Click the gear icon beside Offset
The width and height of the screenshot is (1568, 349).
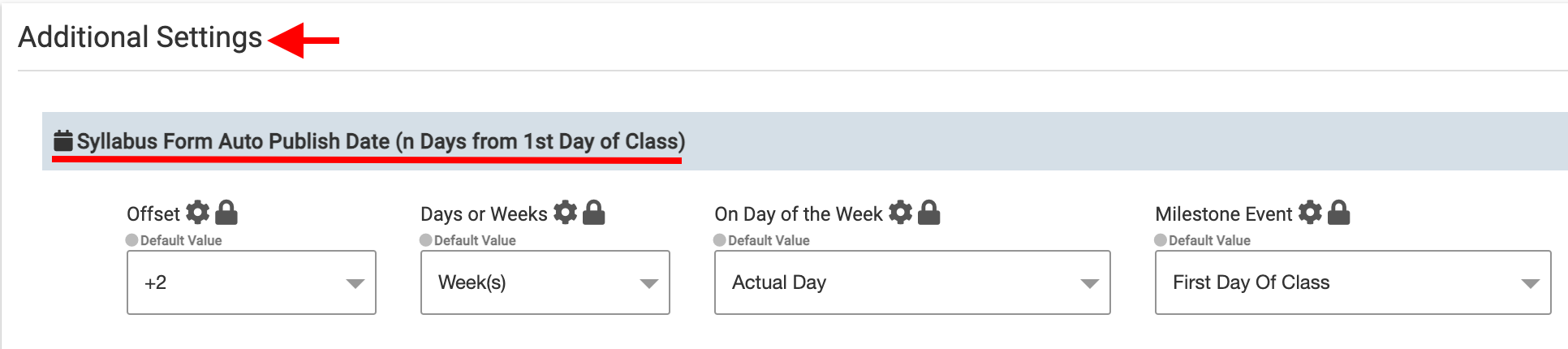point(197,213)
